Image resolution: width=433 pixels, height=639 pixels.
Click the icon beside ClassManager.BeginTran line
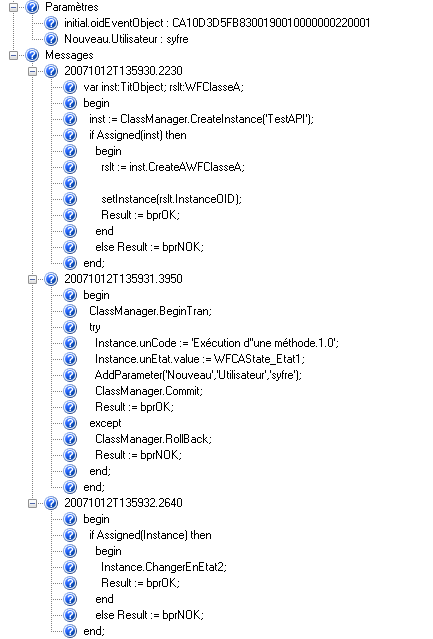[x=70, y=311]
